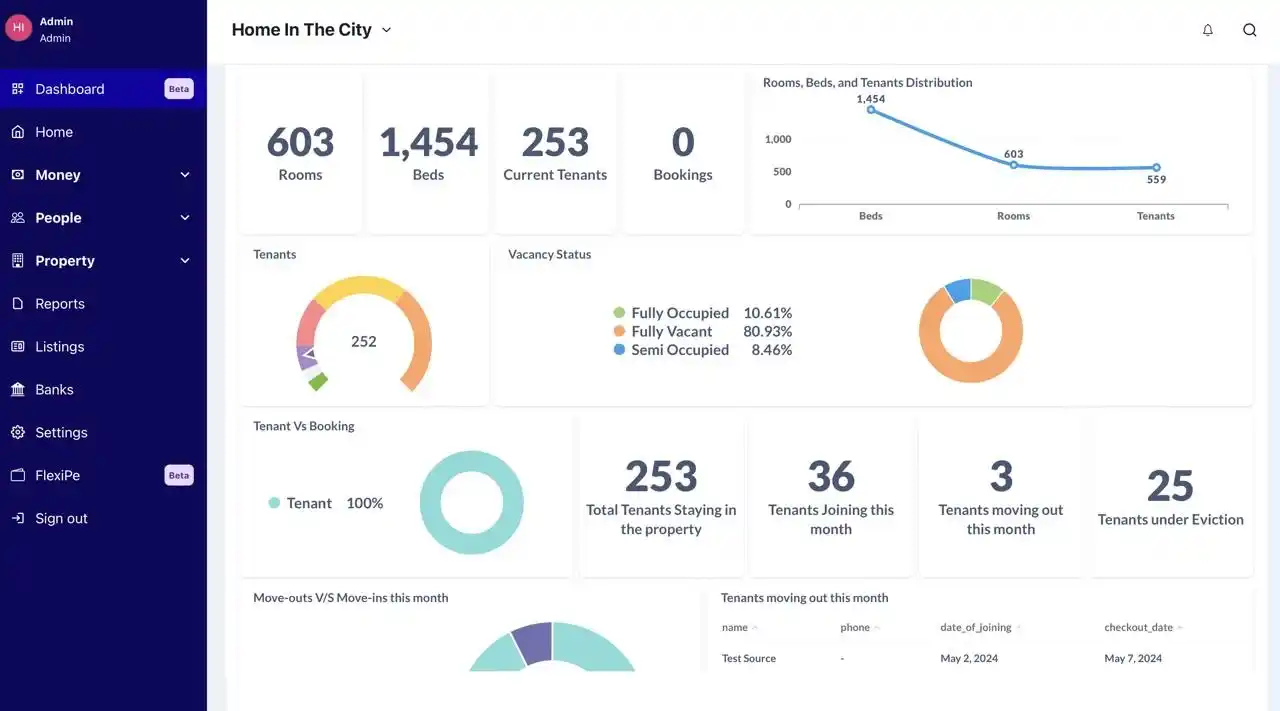
Task: Click the Listings icon in sidebar
Action: [18, 347]
